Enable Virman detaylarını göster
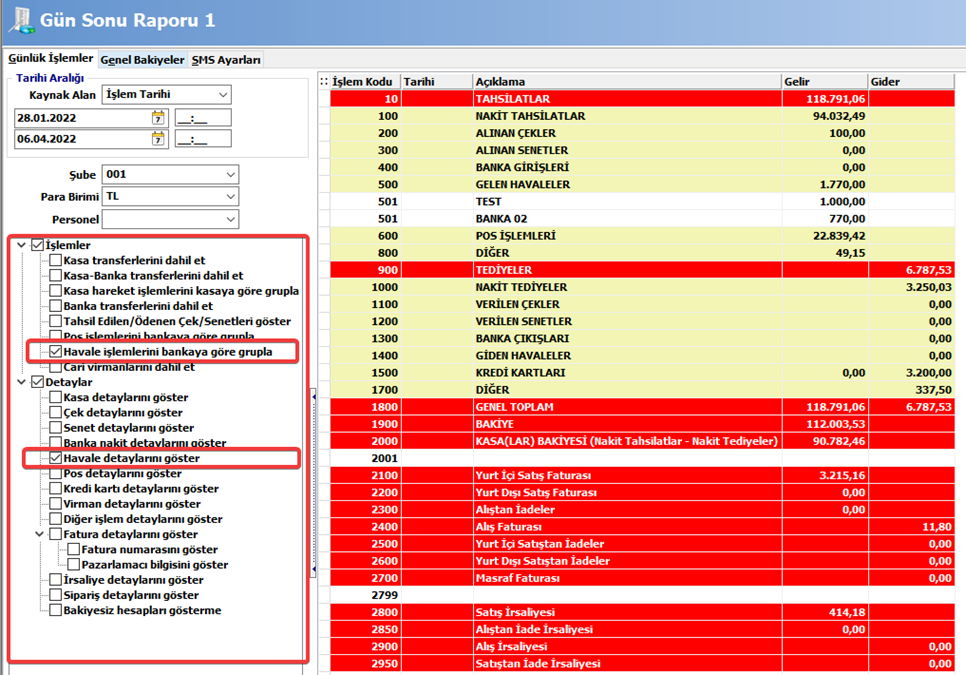This screenshot has height=675, width=966. coord(55,504)
